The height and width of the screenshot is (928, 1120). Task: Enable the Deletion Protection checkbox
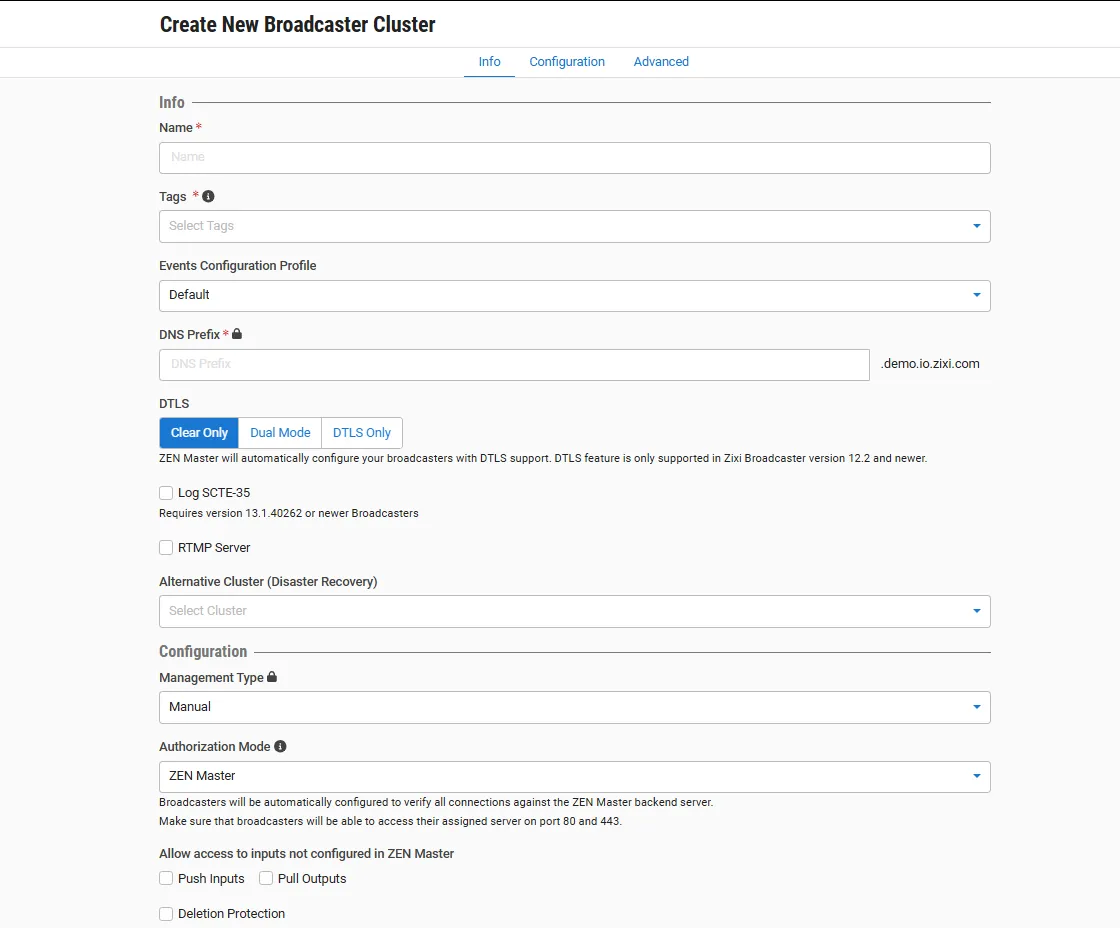[x=166, y=914]
